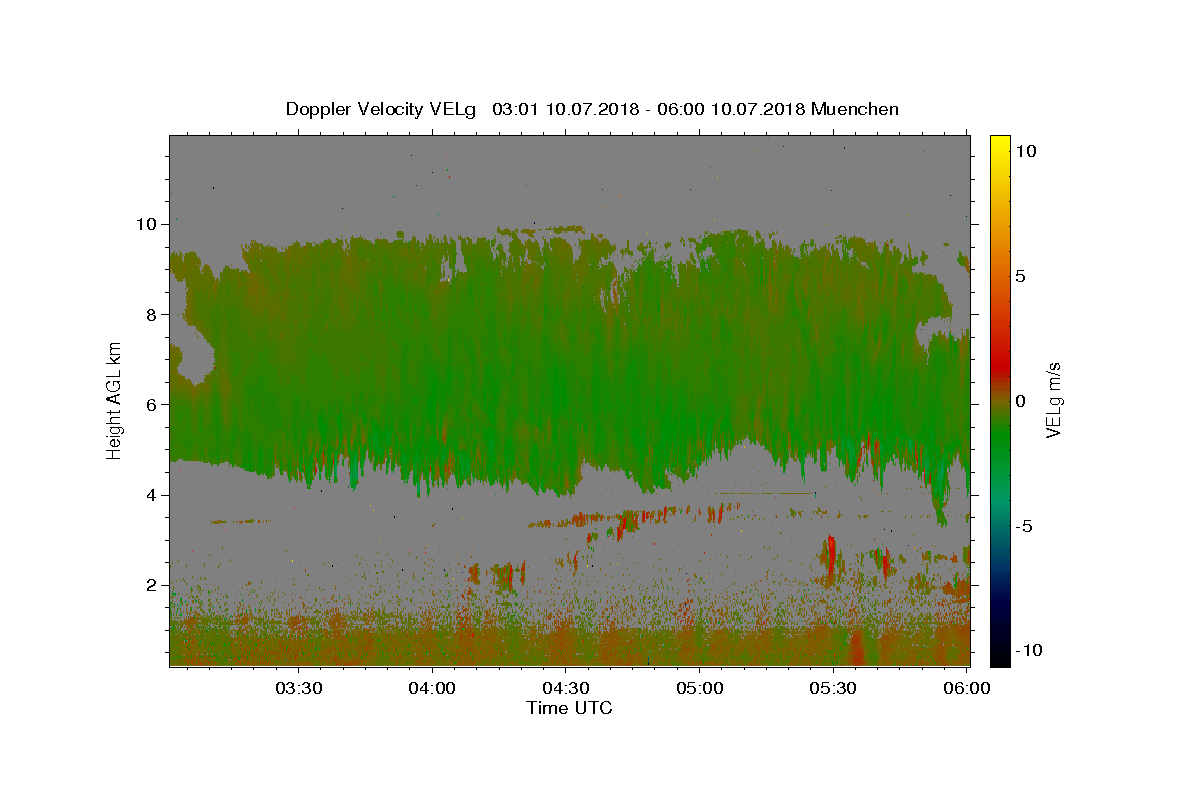The width and height of the screenshot is (1200, 800).
Task: Click the red updraft streak near 05:30
Action: 830,557
